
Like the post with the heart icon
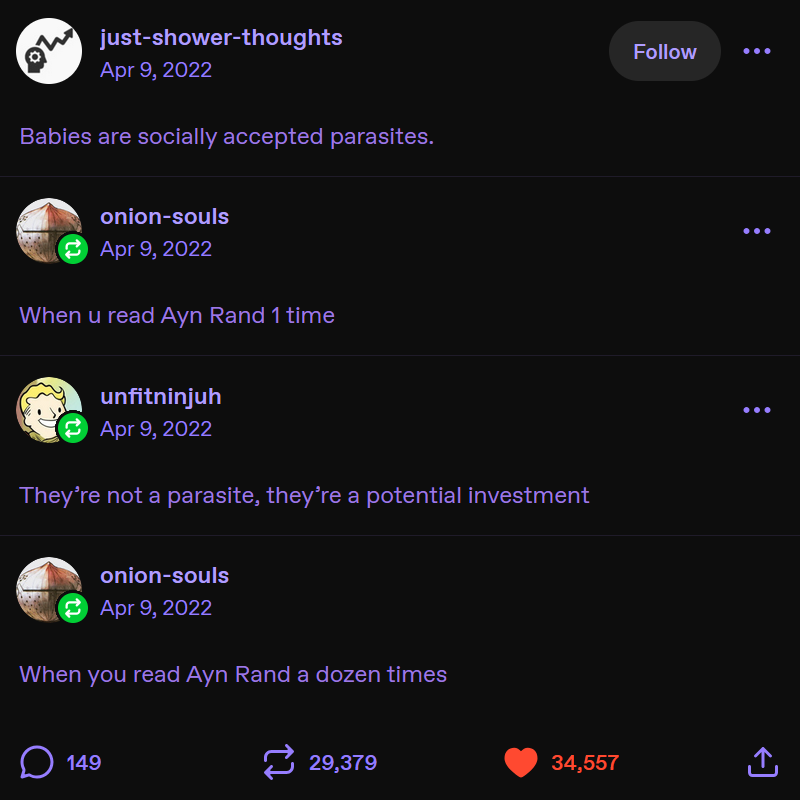521,763
